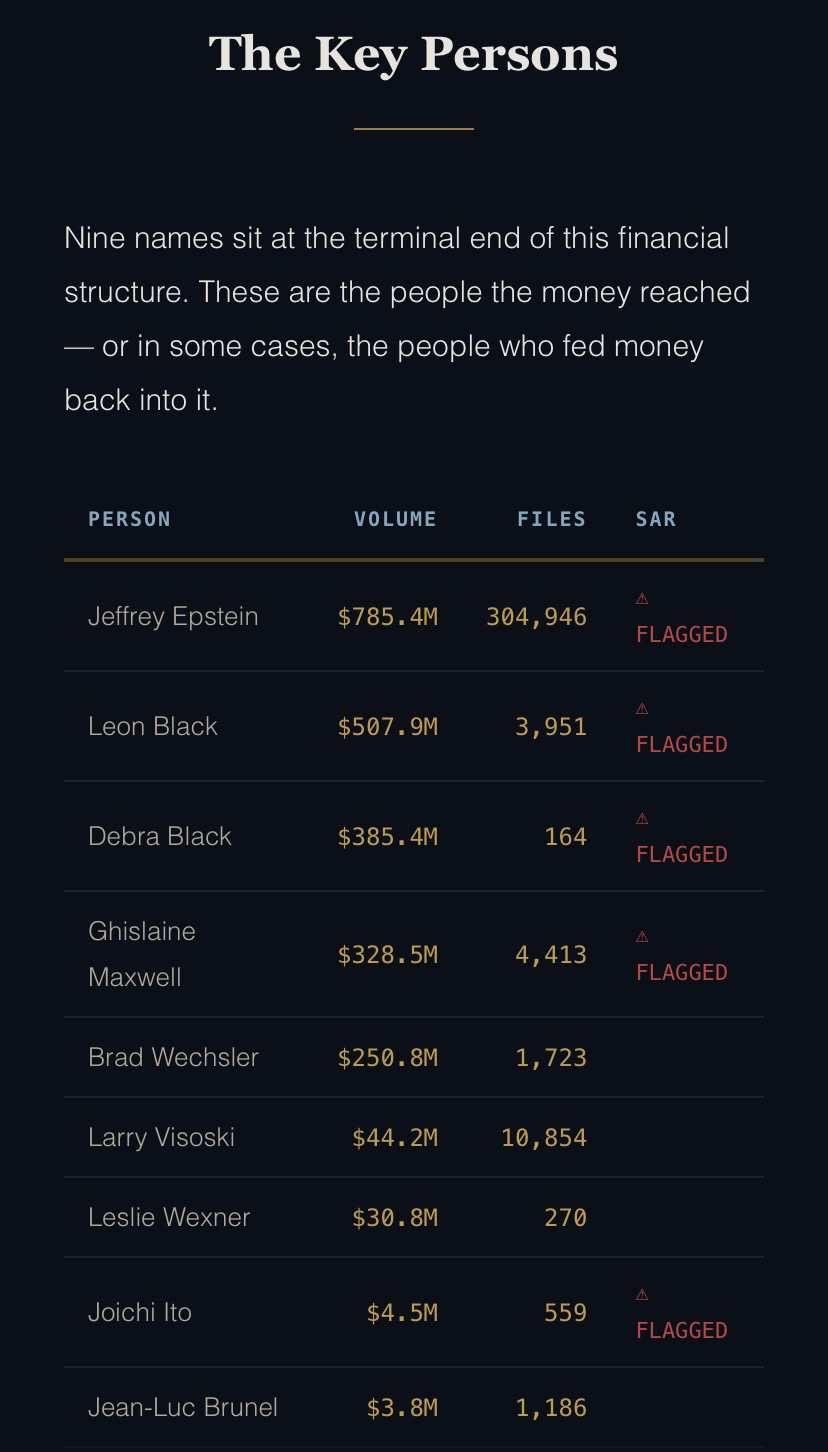The width and height of the screenshot is (828, 1452).
Task: Select the Ghislaine Maxwell name
Action: [x=142, y=954]
